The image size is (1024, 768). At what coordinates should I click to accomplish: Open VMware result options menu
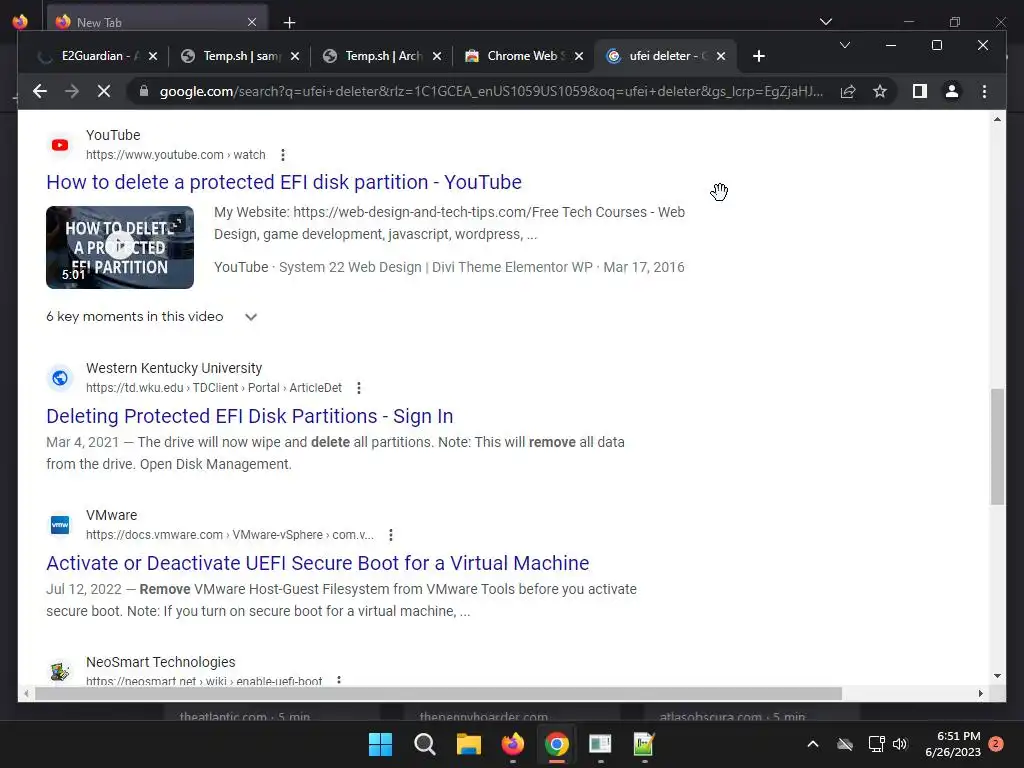pyautogui.click(x=391, y=535)
